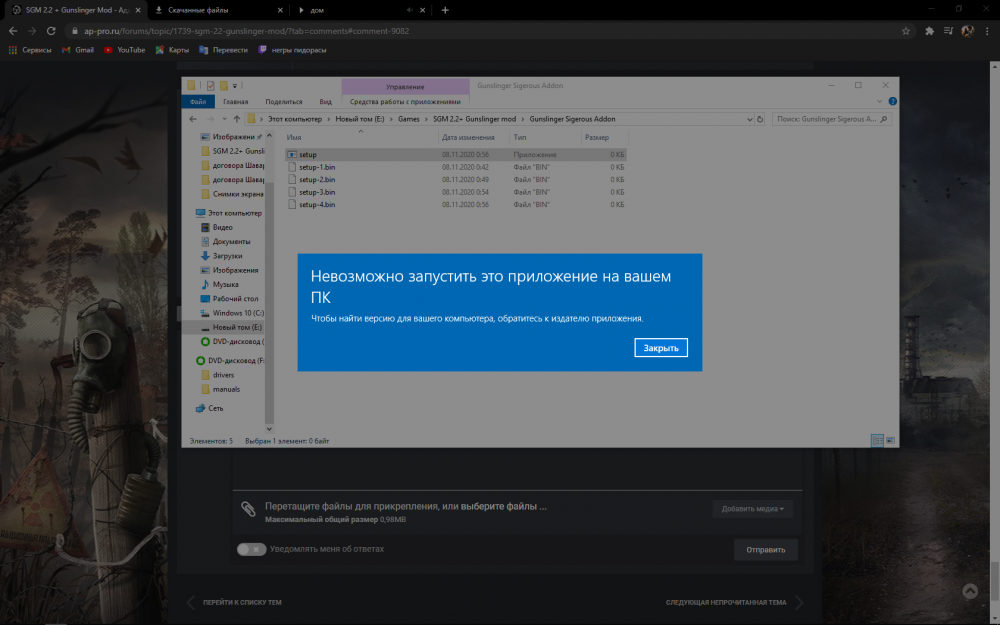Click the paperclip attachment icon

pos(248,509)
